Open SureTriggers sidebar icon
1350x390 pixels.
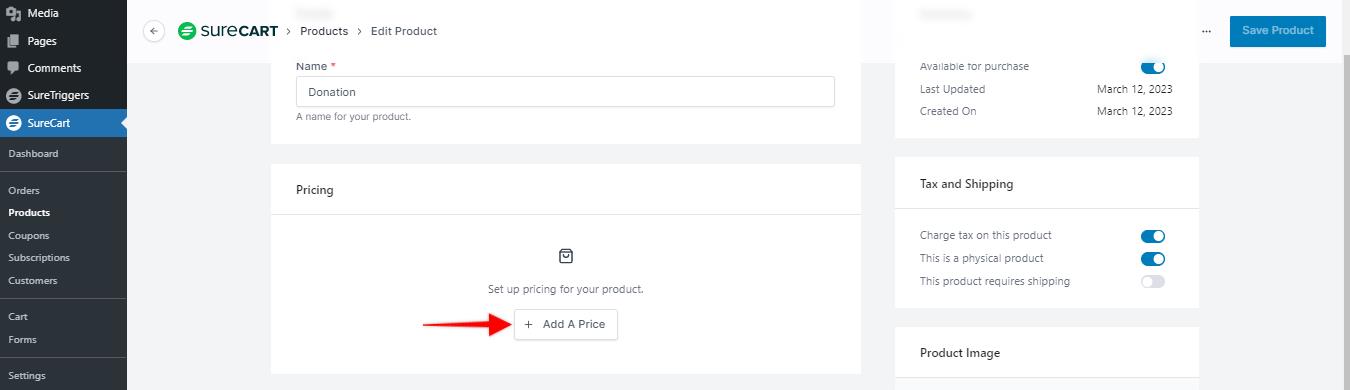coord(14,96)
